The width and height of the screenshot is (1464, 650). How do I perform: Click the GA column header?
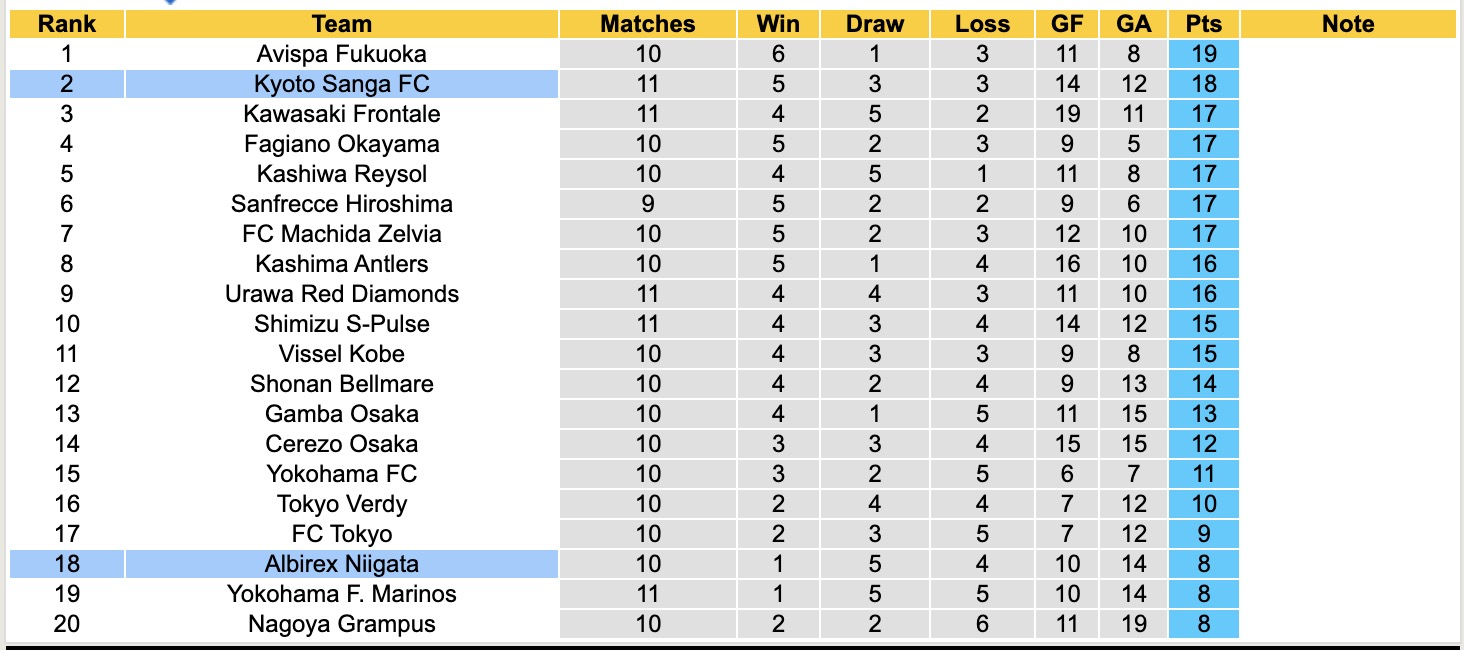coord(1134,24)
